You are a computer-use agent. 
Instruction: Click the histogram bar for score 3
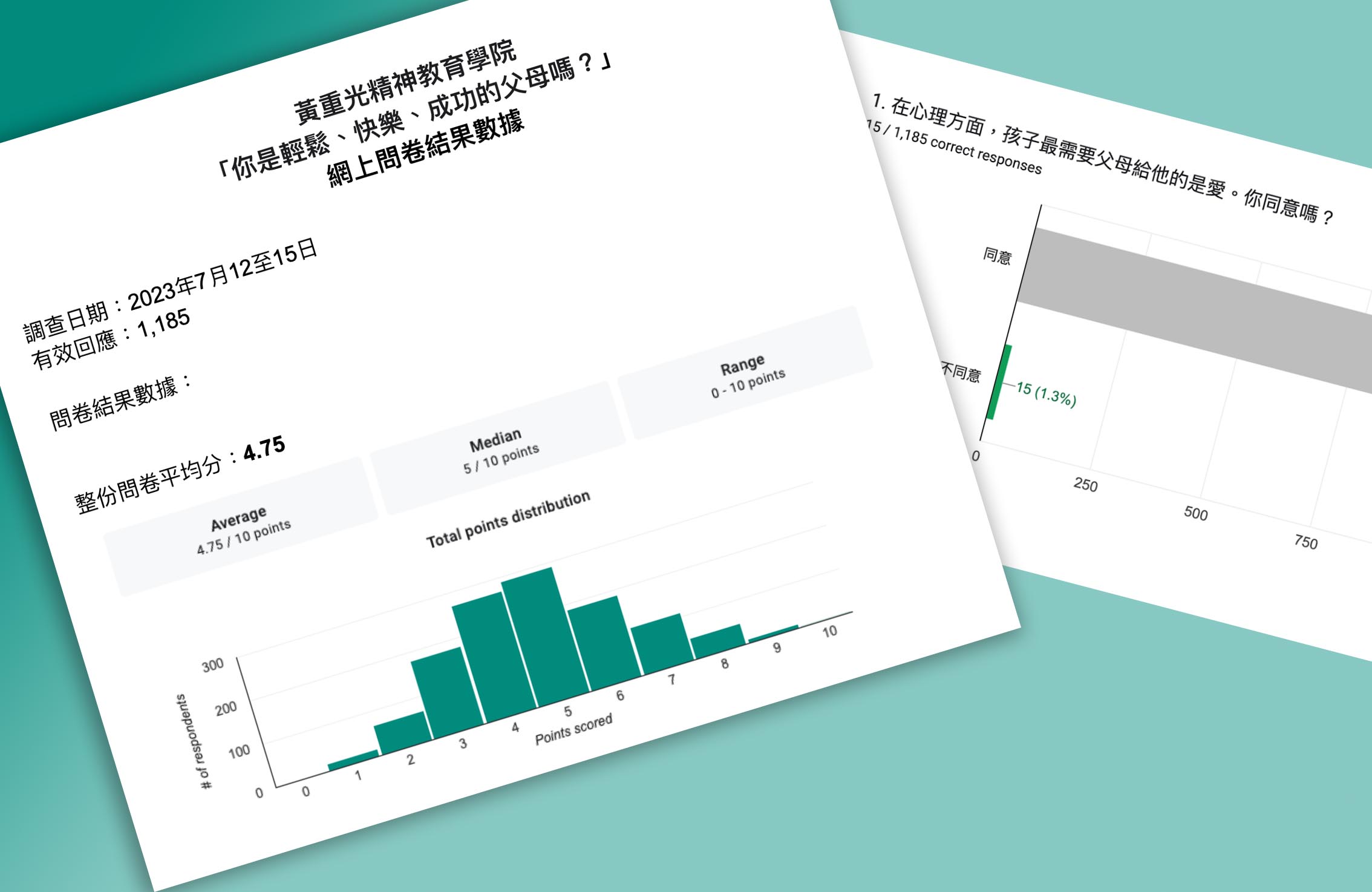tap(448, 692)
